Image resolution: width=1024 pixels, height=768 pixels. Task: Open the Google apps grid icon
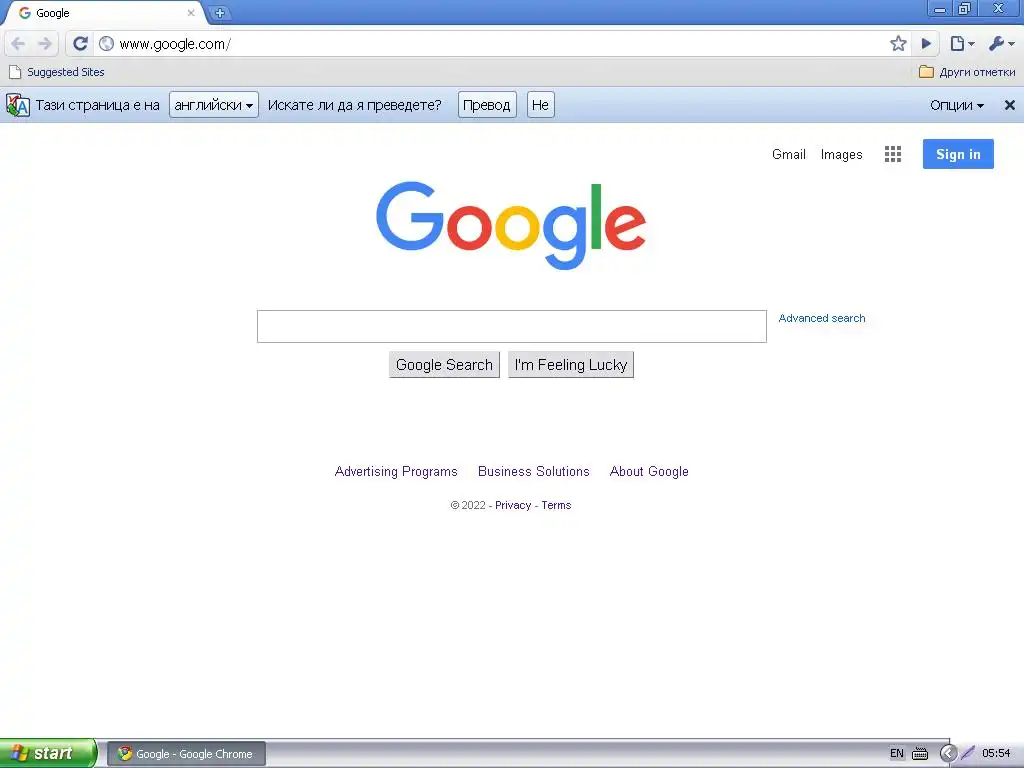click(x=893, y=154)
